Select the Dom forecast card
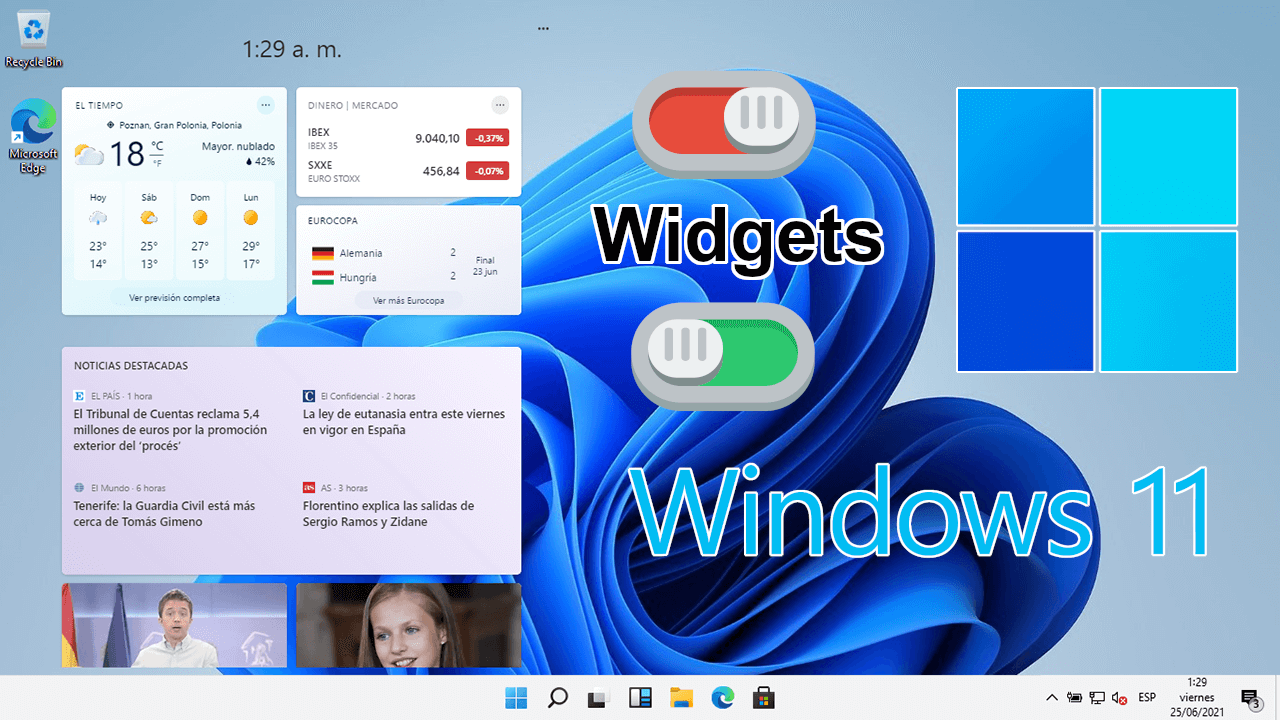The image size is (1280, 720). [200, 231]
